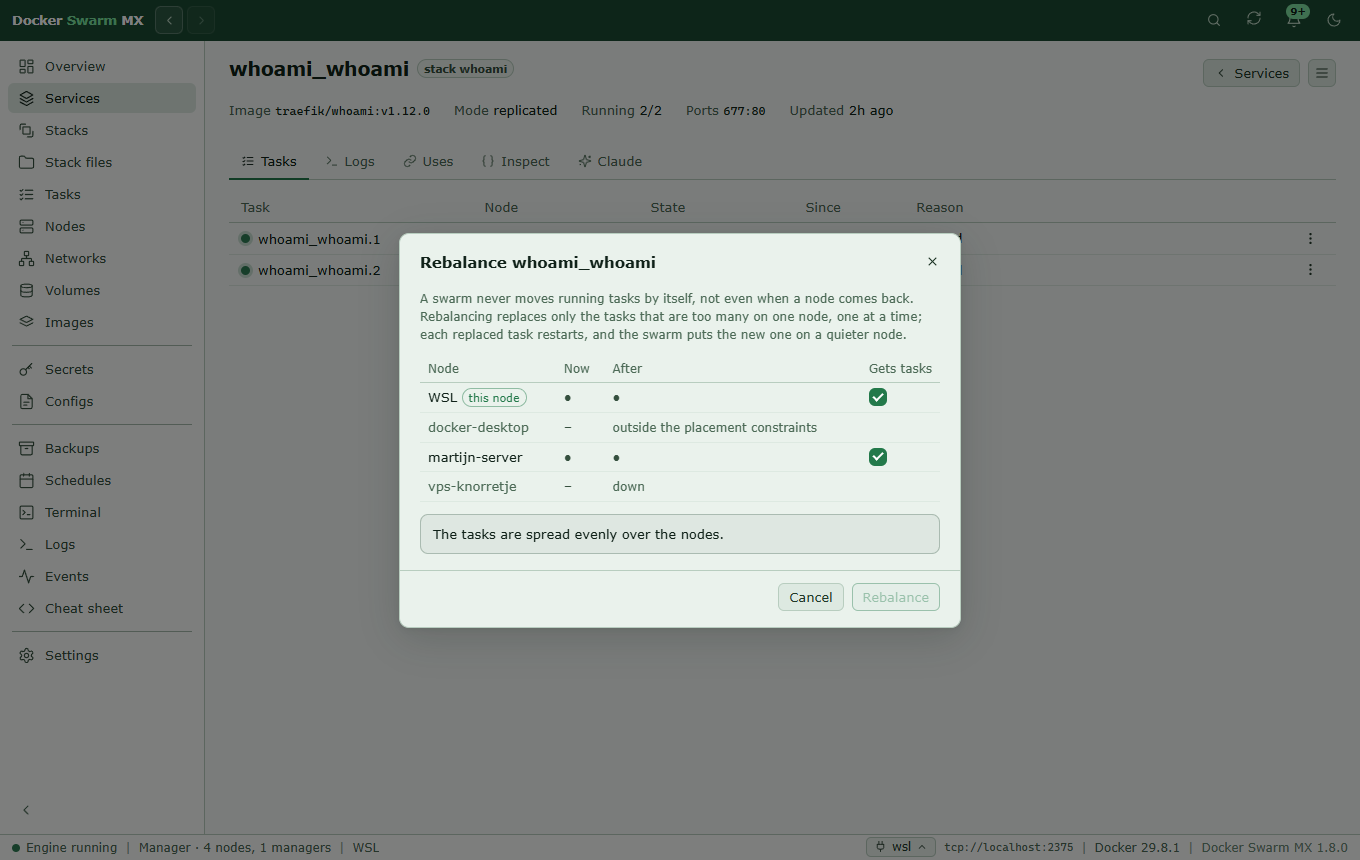Open Overview in the sidebar
Viewport: 1360px width, 860px height.
[102, 66]
